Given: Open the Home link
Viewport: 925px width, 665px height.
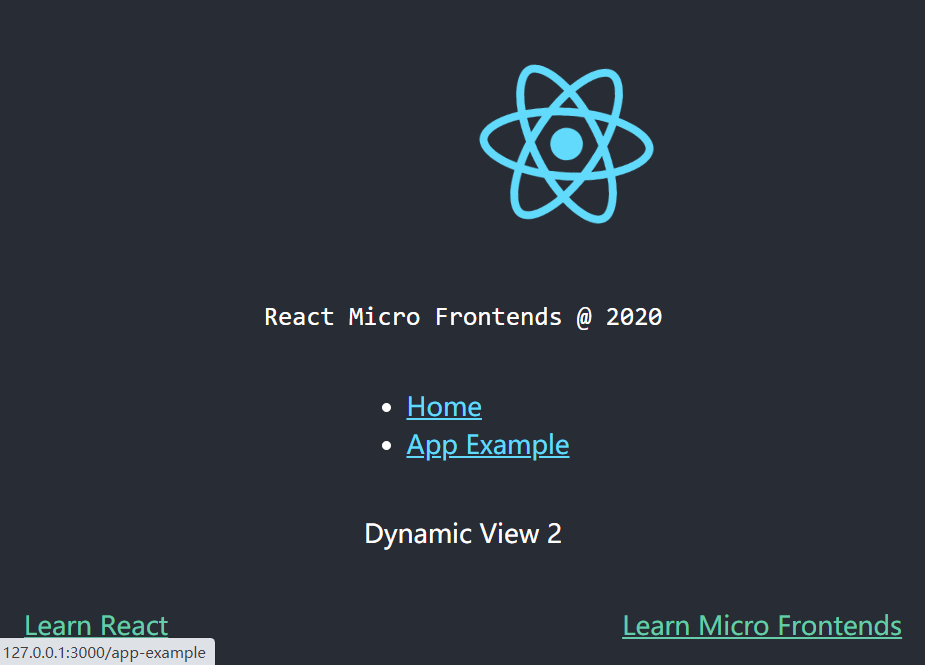Looking at the screenshot, I should (444, 407).
